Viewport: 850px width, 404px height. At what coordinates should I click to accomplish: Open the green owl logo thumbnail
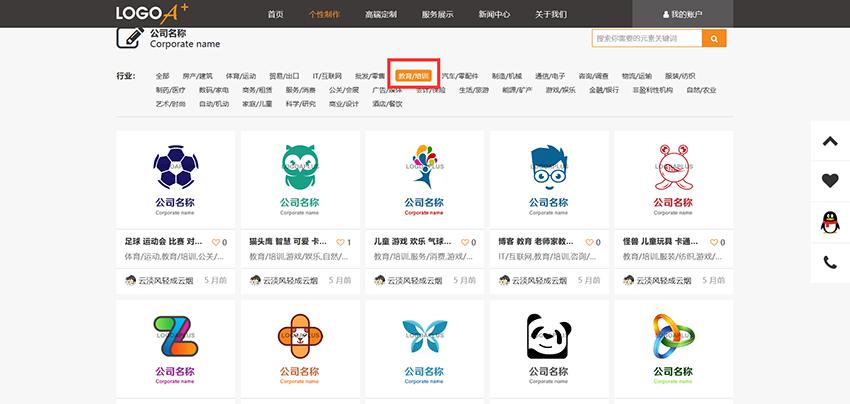[300, 179]
